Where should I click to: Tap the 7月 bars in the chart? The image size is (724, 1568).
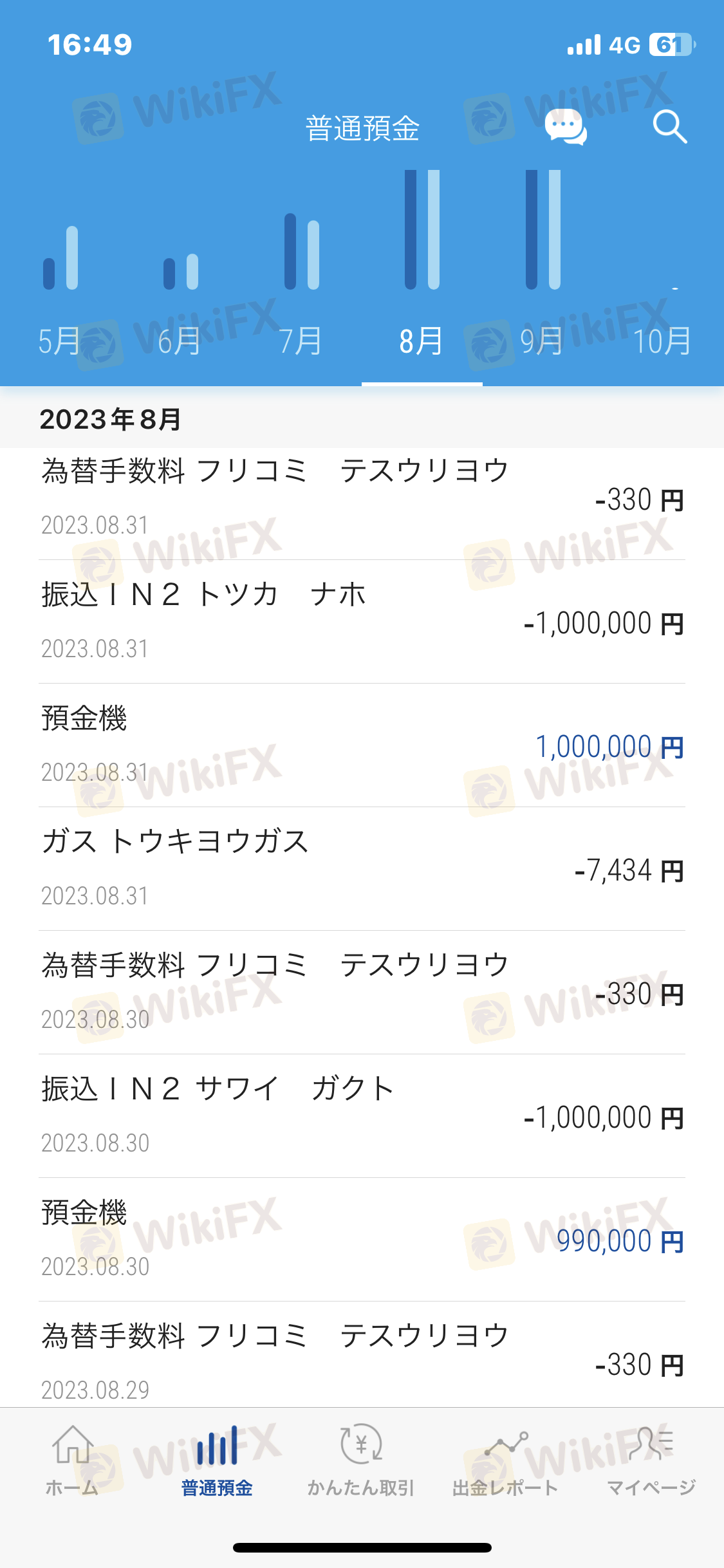pyautogui.click(x=302, y=252)
